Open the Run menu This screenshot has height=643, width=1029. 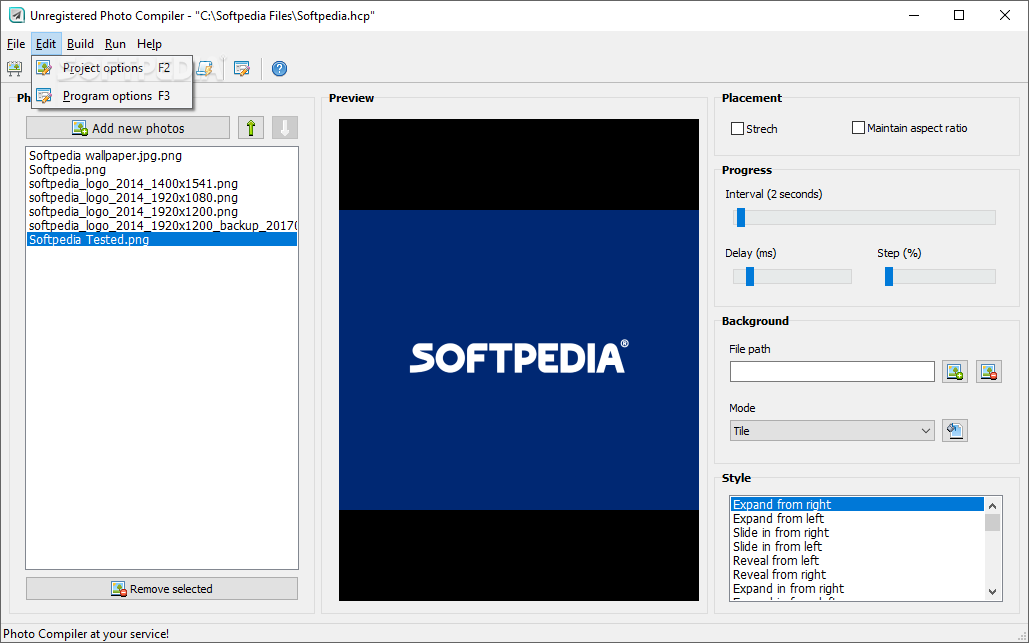coord(115,44)
